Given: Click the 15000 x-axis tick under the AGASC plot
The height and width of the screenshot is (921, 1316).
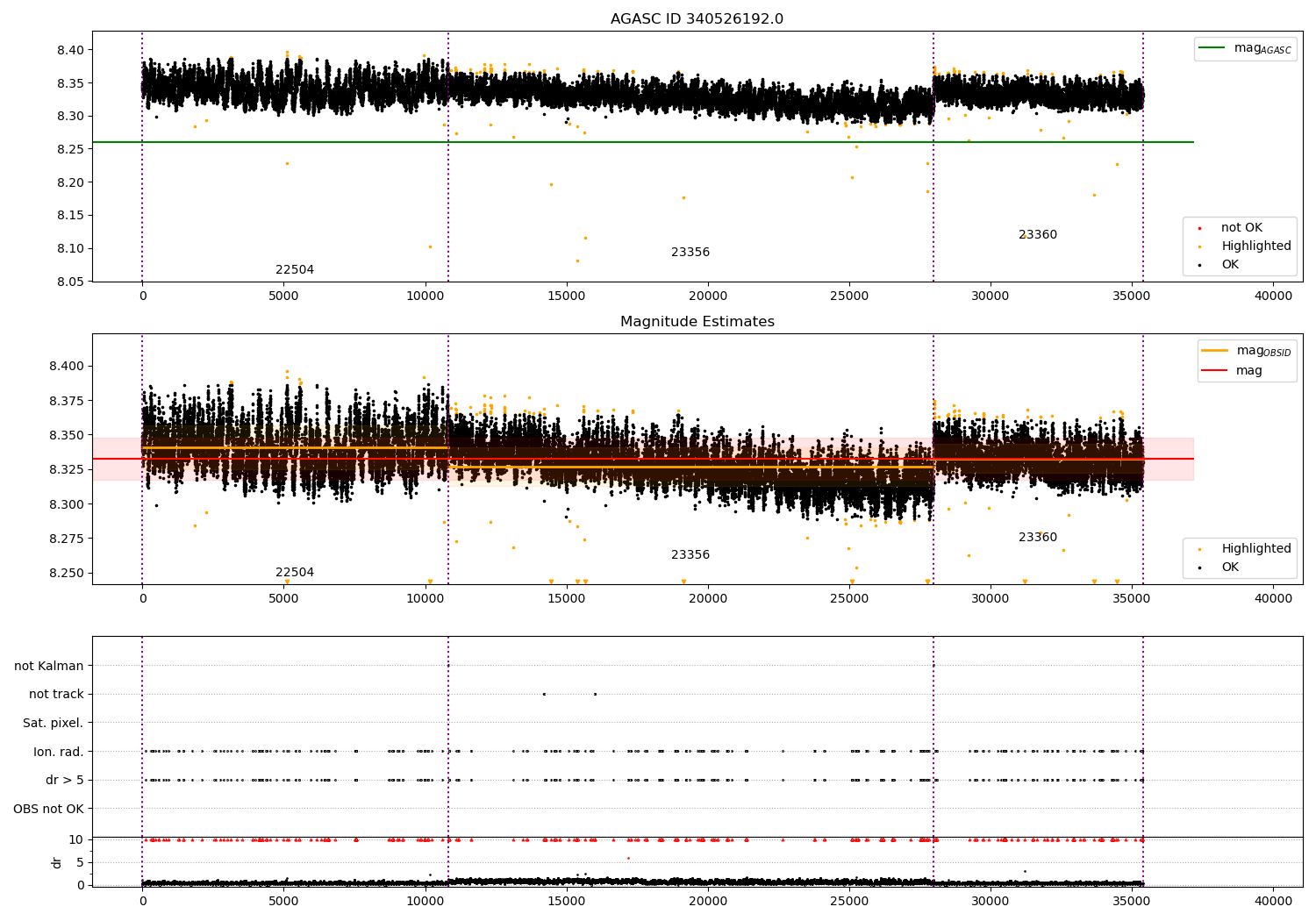Looking at the screenshot, I should (567, 296).
